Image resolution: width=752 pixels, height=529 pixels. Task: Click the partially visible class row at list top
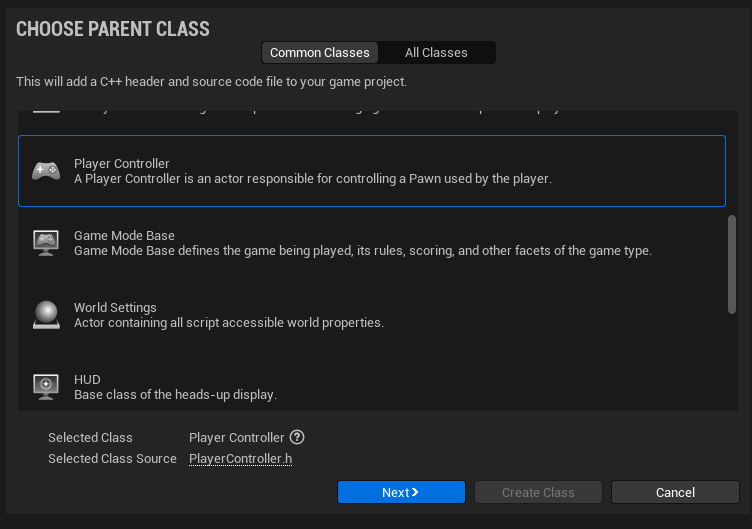(370, 109)
